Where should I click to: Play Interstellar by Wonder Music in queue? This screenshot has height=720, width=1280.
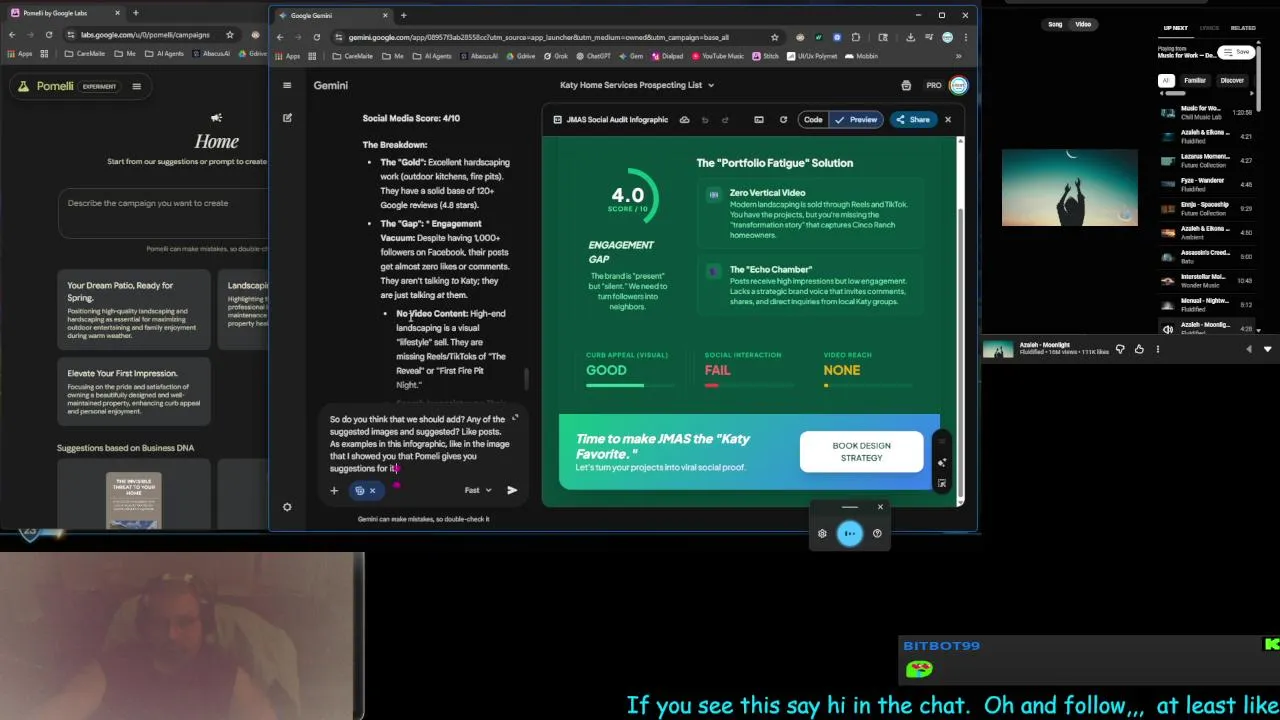tap(1207, 280)
